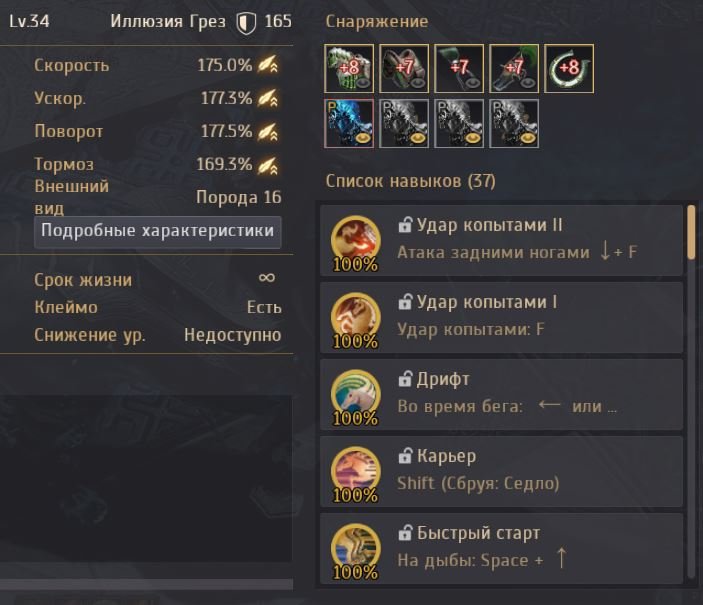Click the Поворот upgrade wing arrows
The height and width of the screenshot is (605, 703).
(x=268, y=131)
